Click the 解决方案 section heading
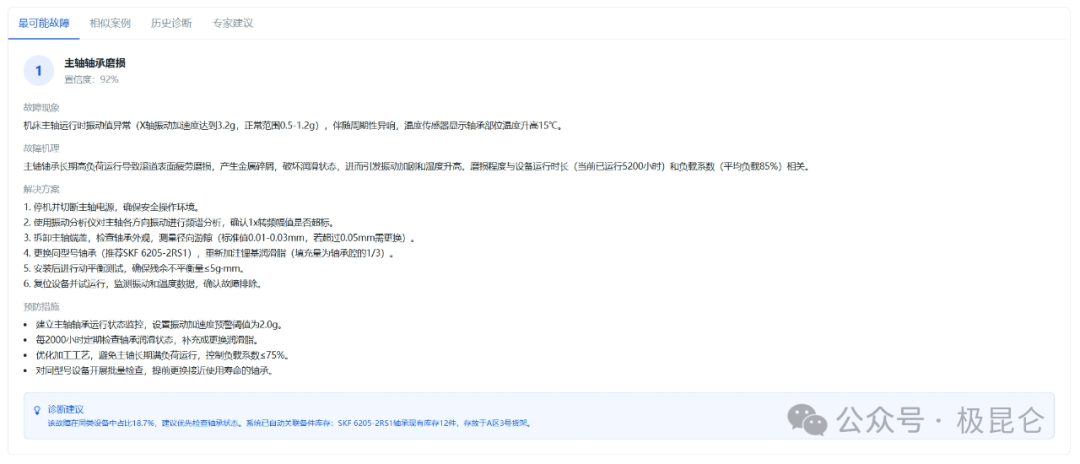 pyautogui.click(x=41, y=189)
